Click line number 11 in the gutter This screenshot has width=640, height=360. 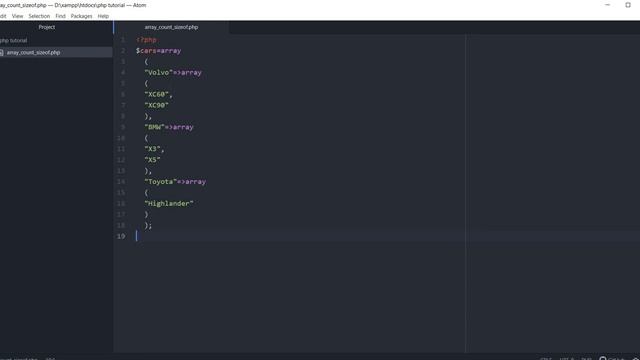(x=121, y=149)
